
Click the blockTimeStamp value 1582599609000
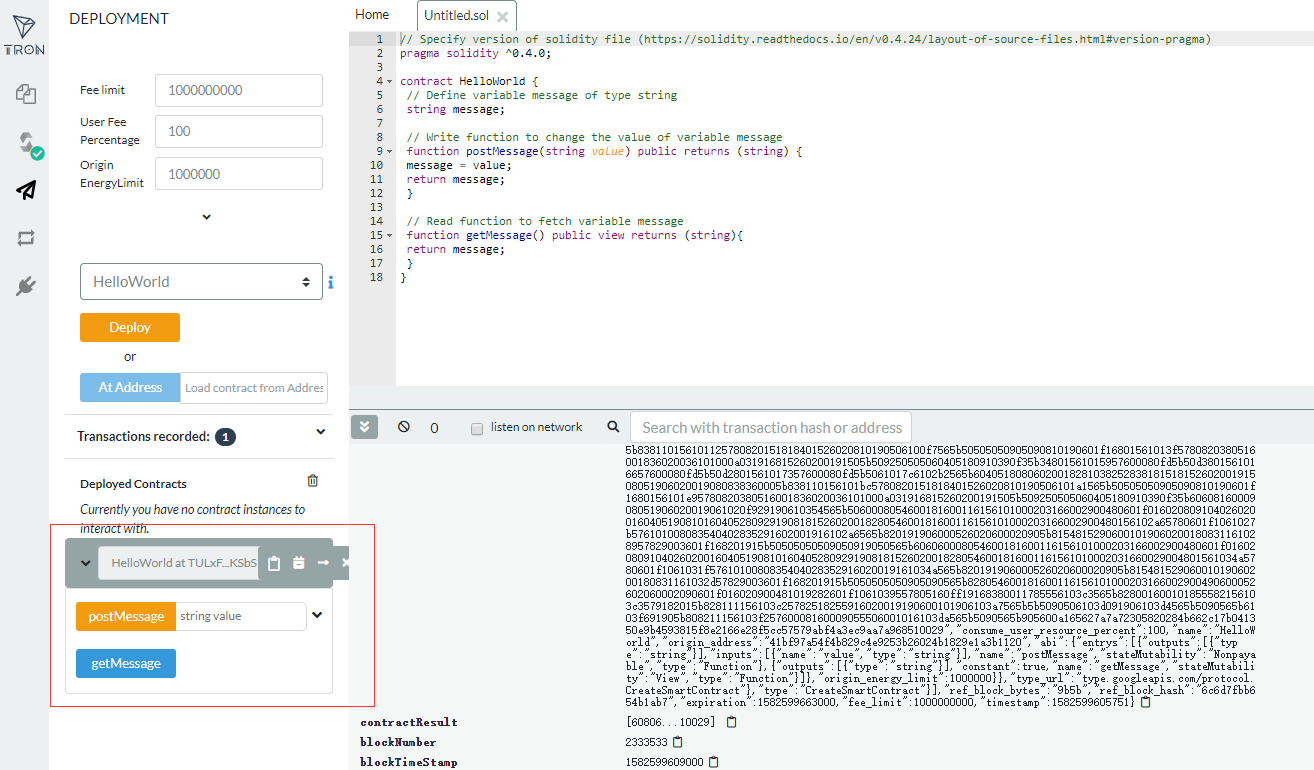[664, 762]
